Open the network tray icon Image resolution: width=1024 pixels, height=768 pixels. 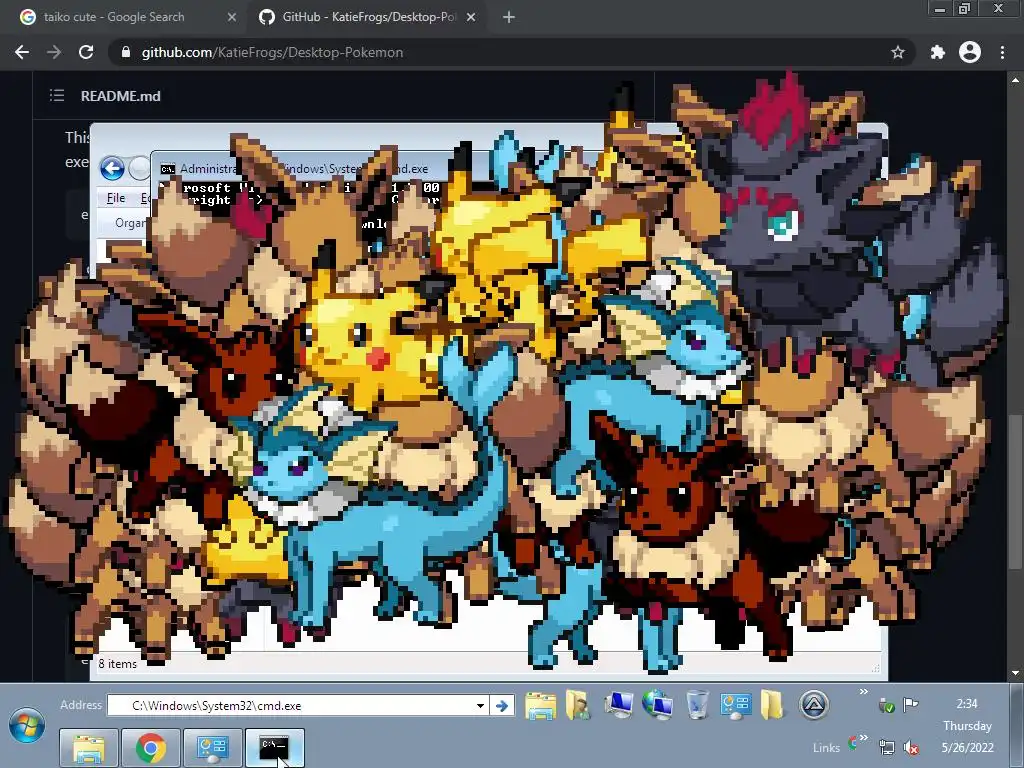886,747
